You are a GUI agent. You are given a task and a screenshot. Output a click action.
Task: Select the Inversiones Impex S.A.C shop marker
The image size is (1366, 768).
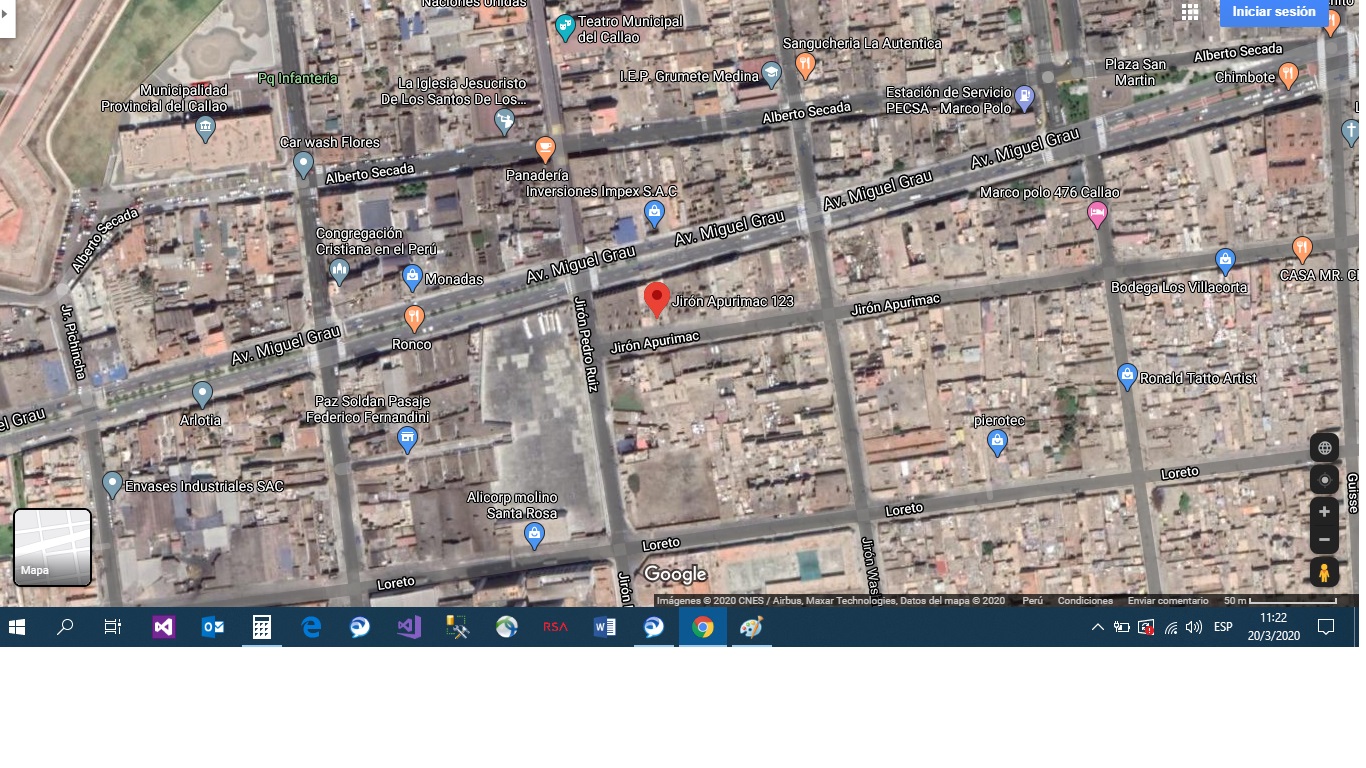(654, 214)
